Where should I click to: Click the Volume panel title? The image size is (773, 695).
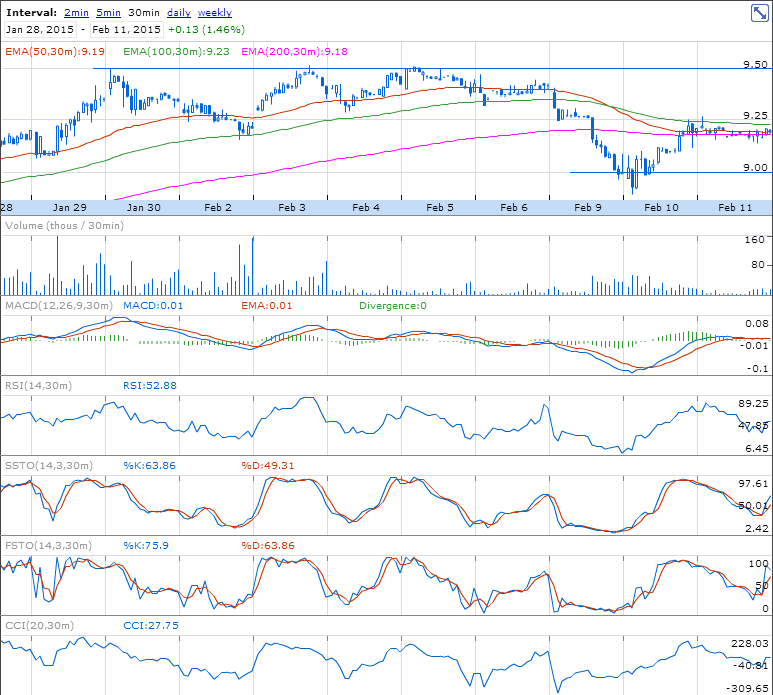click(65, 226)
